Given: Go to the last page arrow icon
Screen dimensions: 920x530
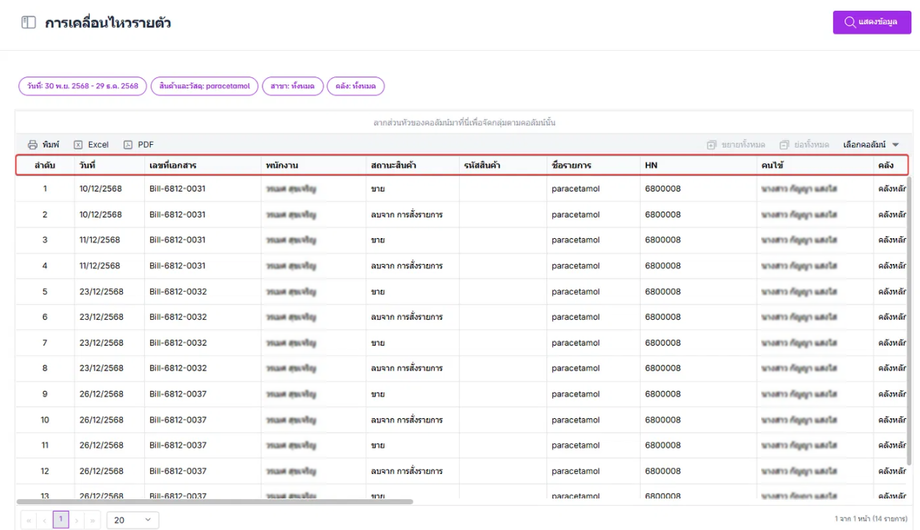Looking at the screenshot, I should 92,520.
